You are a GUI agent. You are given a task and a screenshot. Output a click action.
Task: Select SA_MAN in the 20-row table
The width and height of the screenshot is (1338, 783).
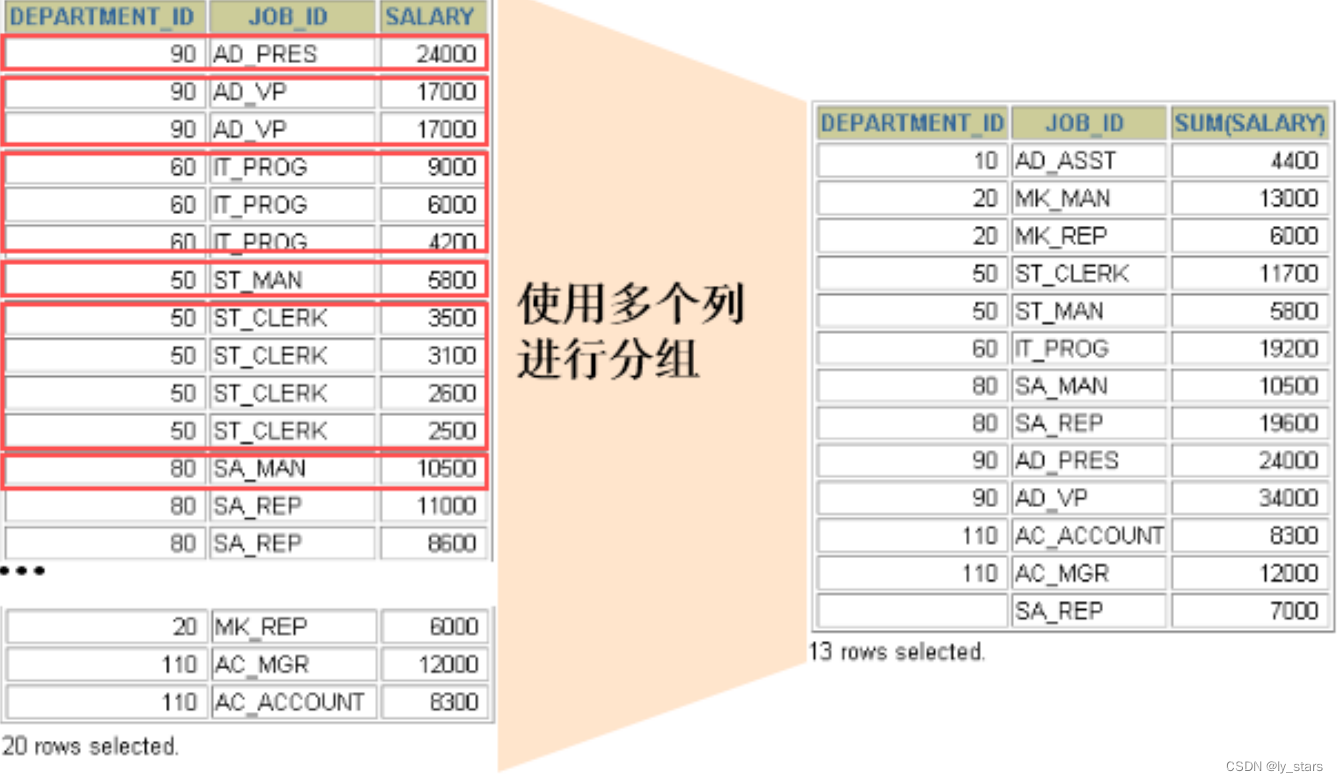pyautogui.click(x=293, y=468)
